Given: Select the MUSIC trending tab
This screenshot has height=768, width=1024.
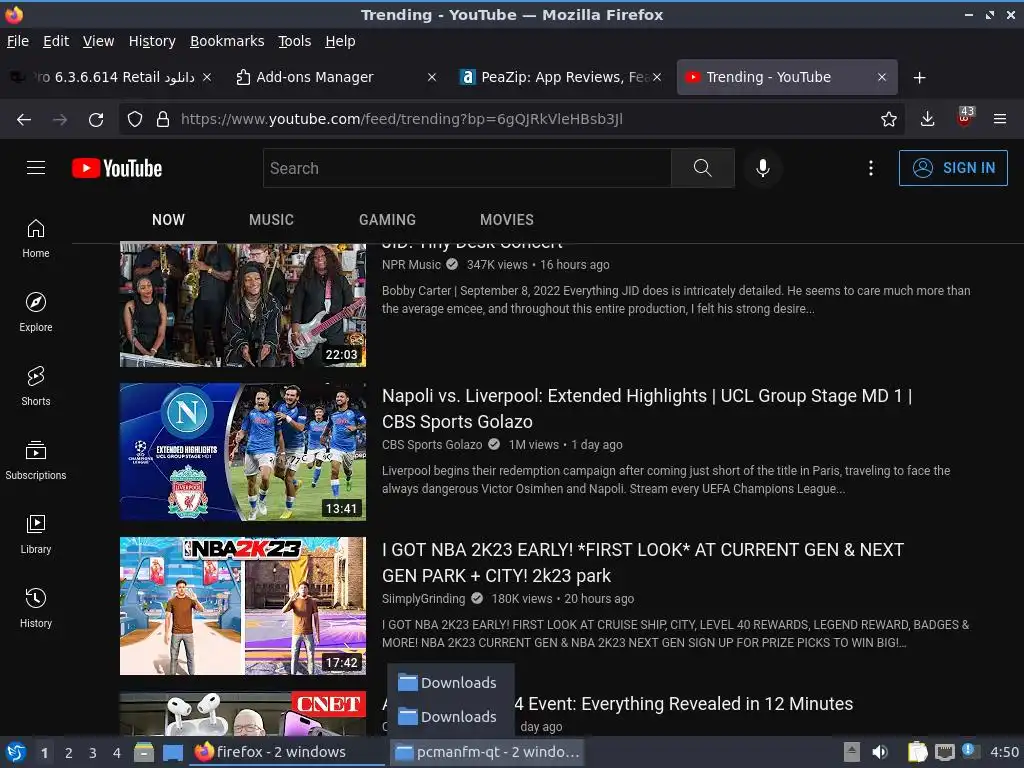Looking at the screenshot, I should [x=271, y=220].
